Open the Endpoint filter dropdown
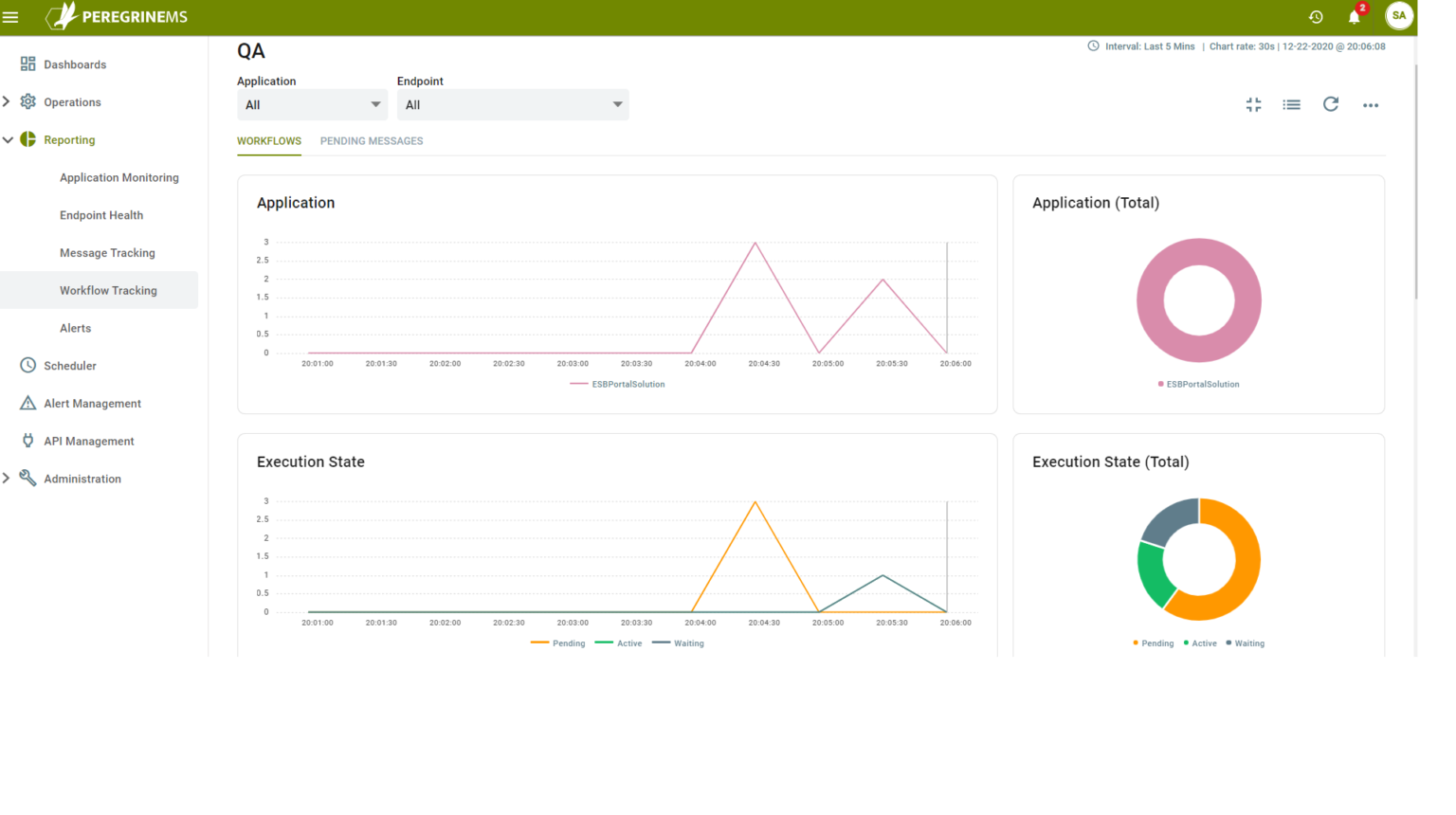The width and height of the screenshot is (1456, 815). point(513,104)
